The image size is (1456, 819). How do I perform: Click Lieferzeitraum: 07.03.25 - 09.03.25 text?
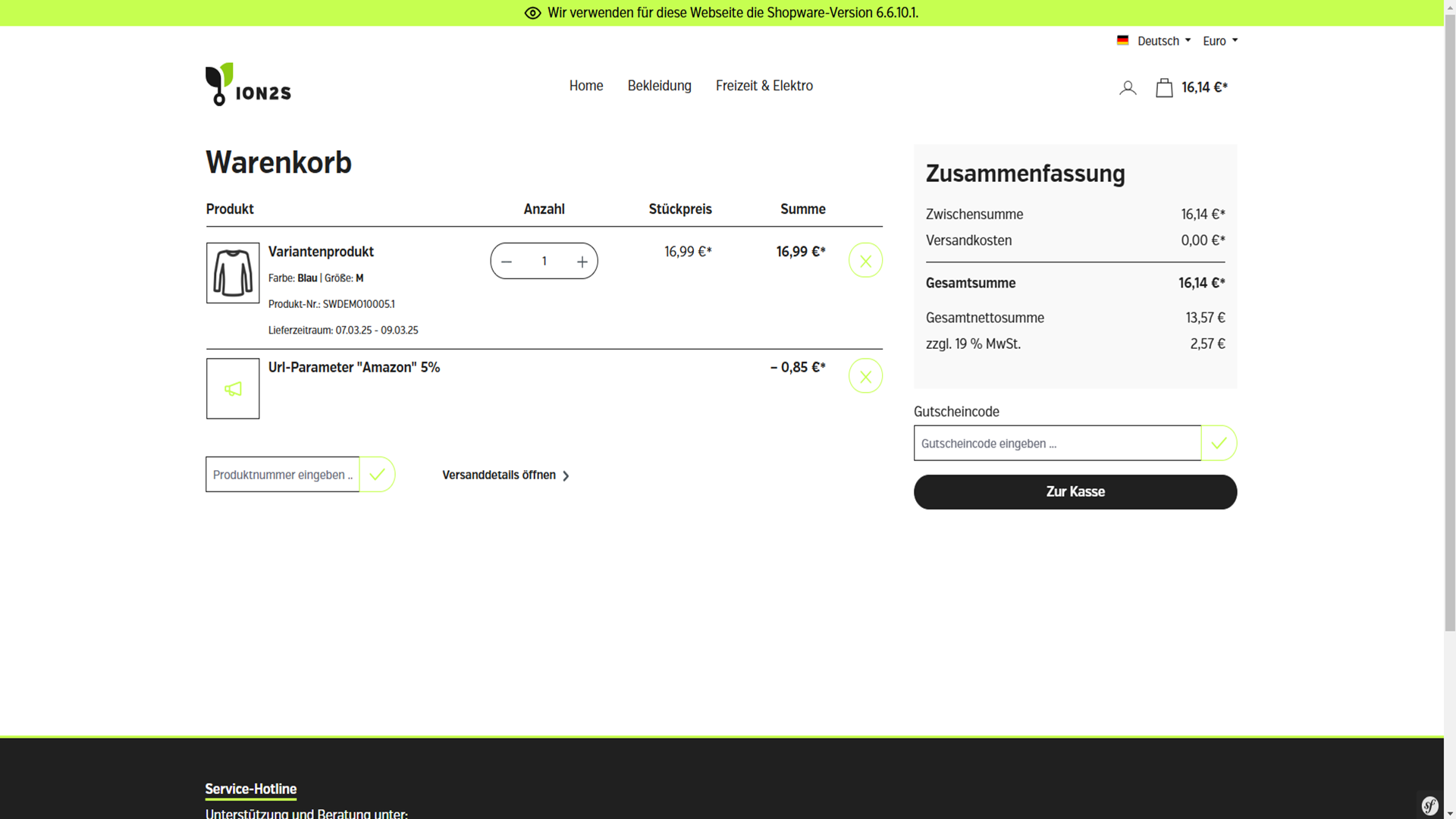pos(343,331)
